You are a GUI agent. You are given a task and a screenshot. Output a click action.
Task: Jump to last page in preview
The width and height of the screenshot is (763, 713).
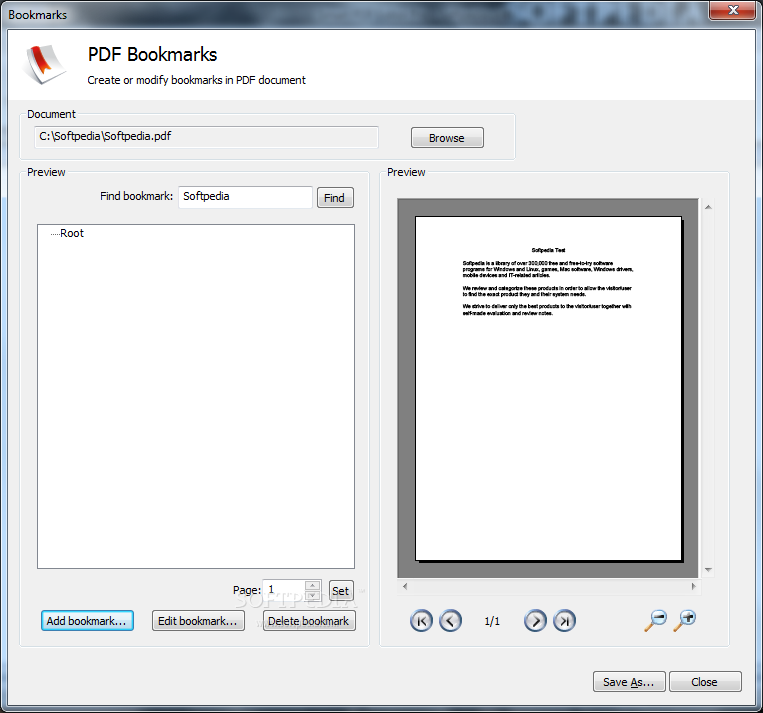tap(564, 621)
